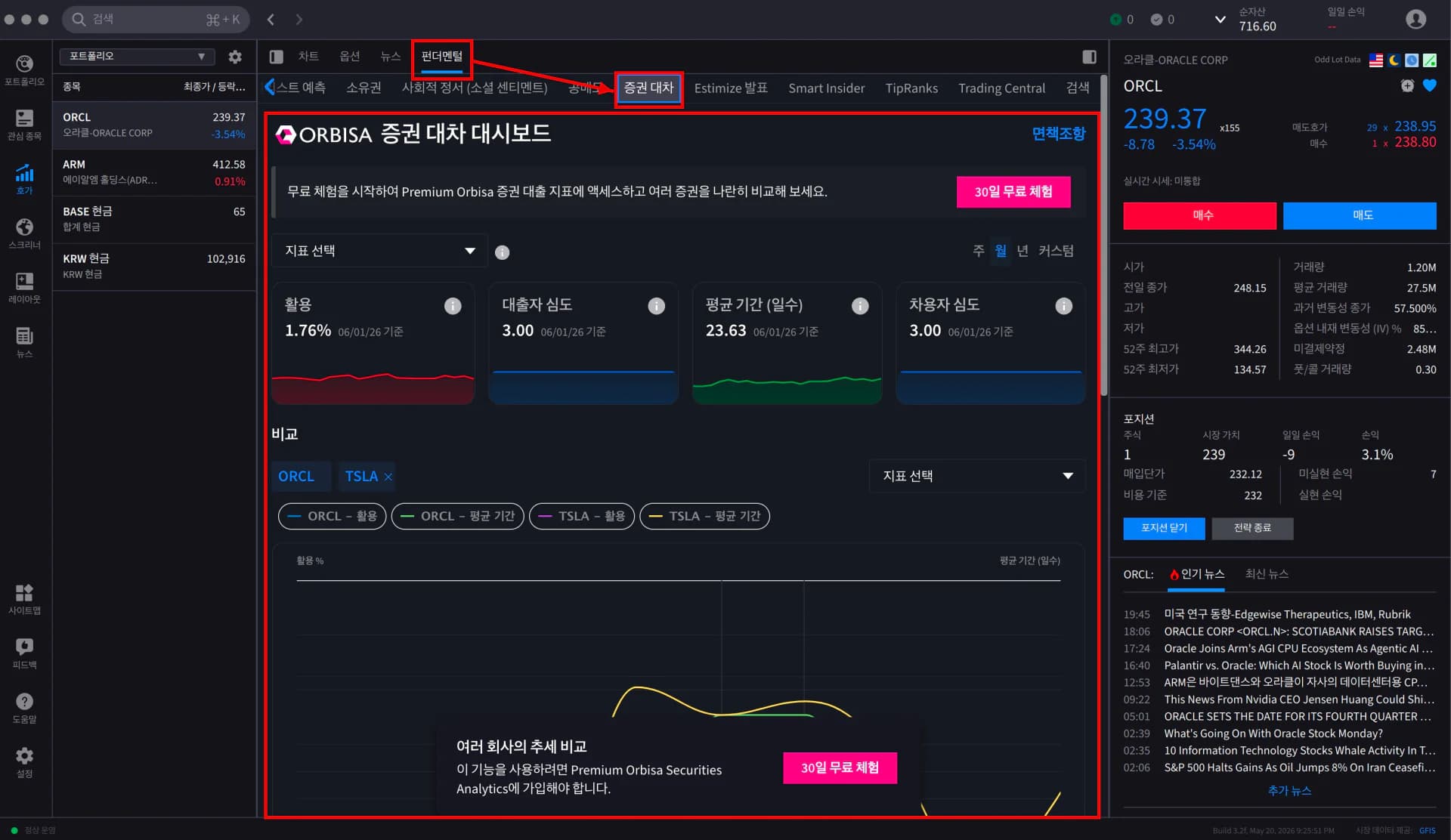Open the 소유권 sub-tab
Viewport: 1451px width, 840px height.
(x=364, y=88)
